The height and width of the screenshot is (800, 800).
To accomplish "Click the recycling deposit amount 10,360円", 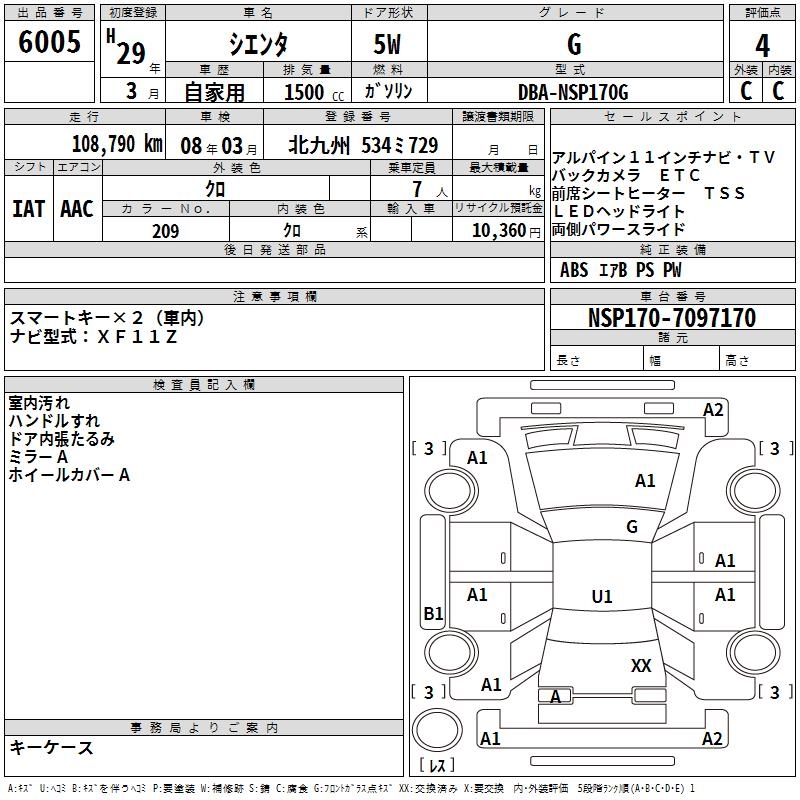I will [497, 231].
